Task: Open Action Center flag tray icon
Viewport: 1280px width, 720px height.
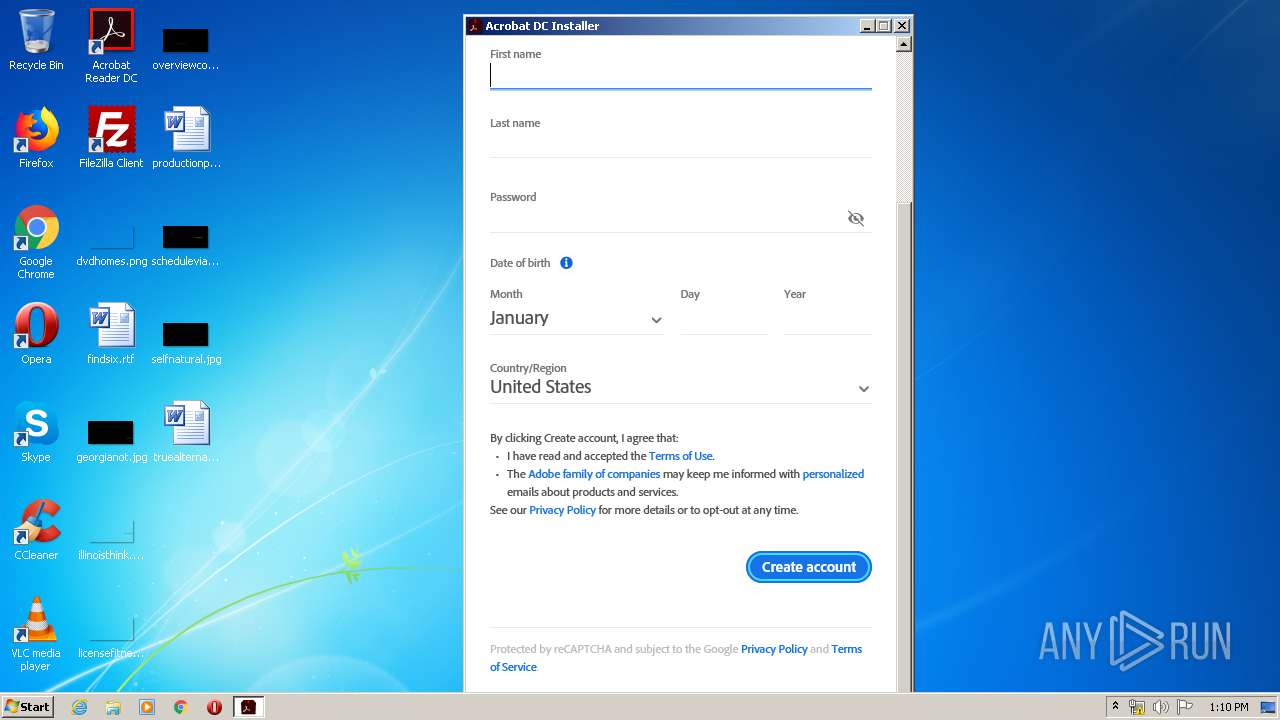Action: (1185, 707)
